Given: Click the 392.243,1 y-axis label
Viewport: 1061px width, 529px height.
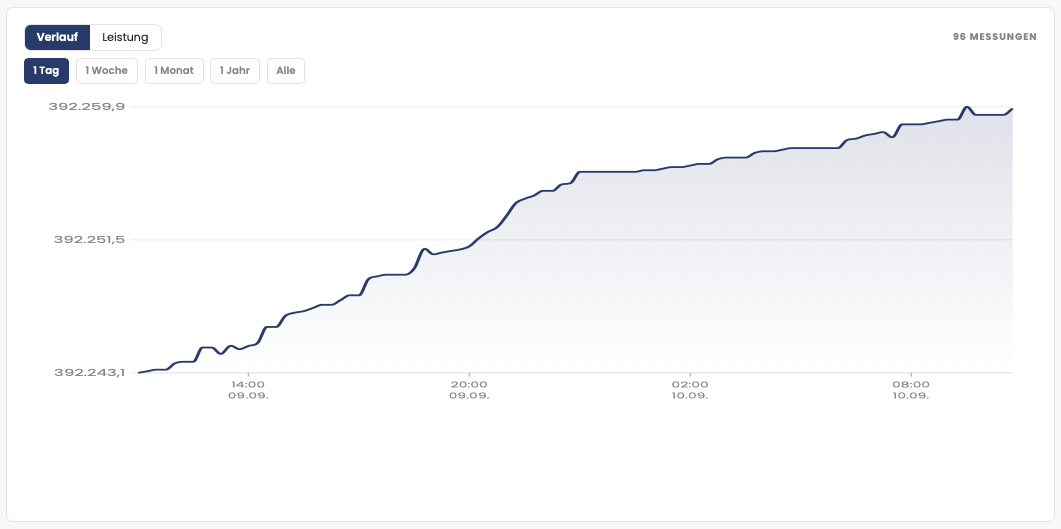Looking at the screenshot, I should click(89, 372).
